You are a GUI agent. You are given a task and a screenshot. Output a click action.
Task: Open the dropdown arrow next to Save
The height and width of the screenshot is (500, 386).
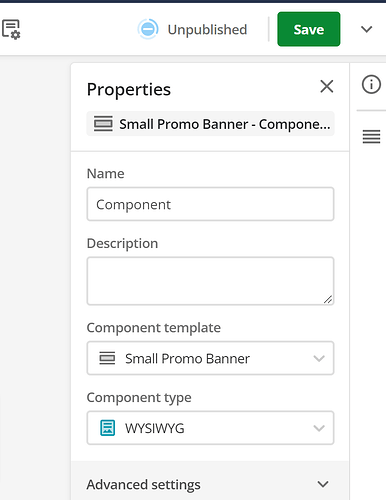[366, 29]
